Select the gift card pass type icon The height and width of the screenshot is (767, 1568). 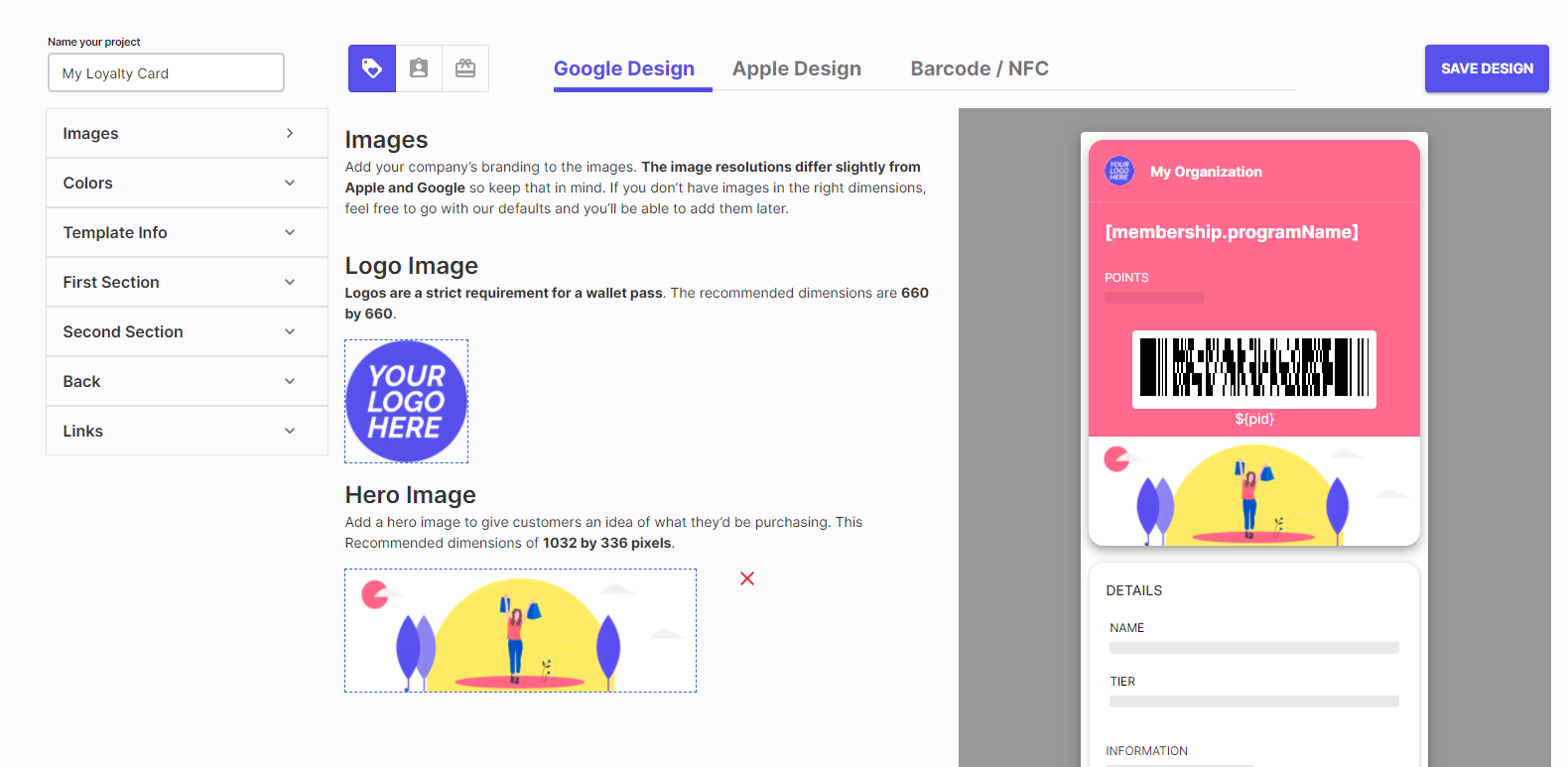(x=465, y=68)
